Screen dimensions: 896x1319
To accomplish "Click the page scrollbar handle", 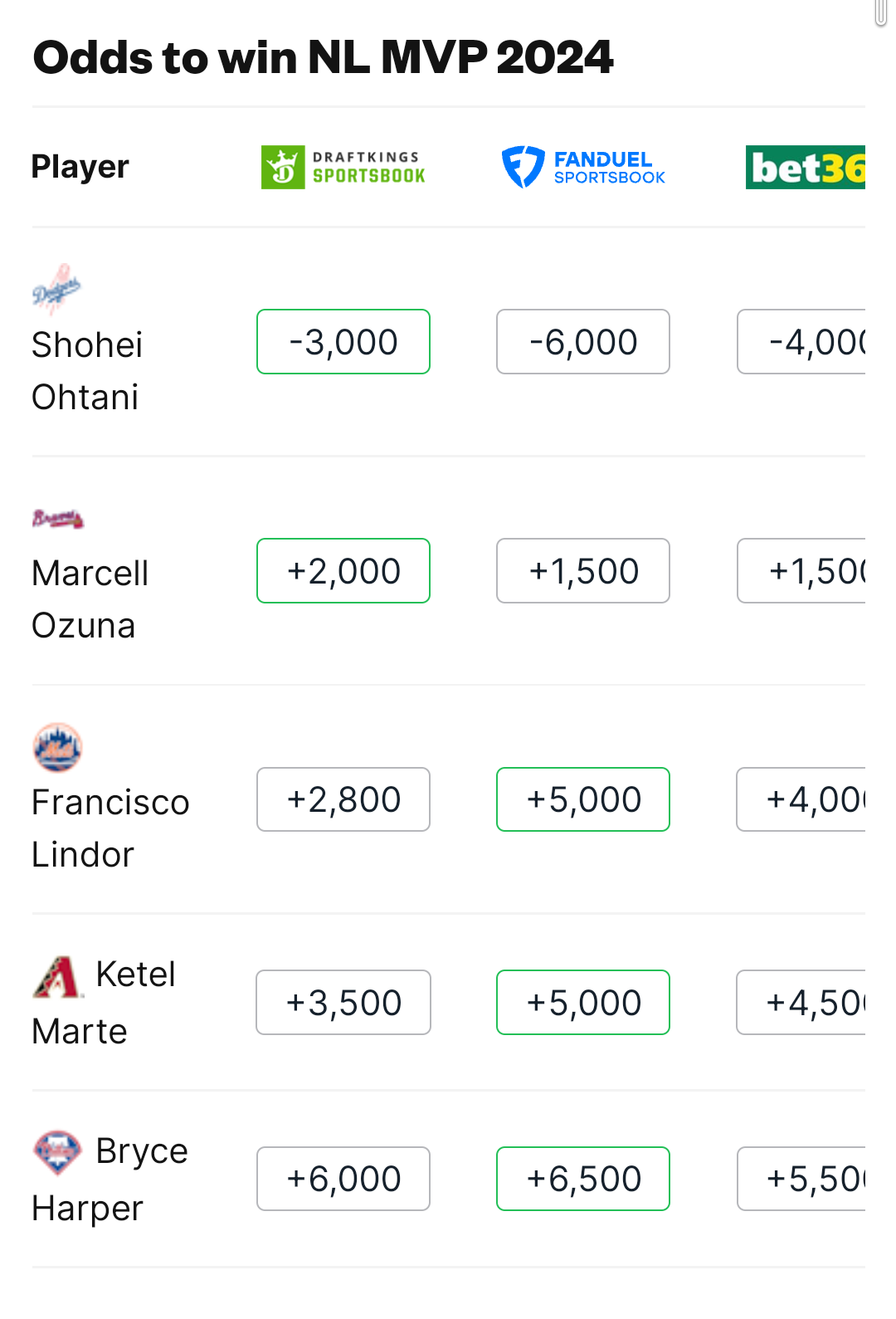I will point(881,12).
